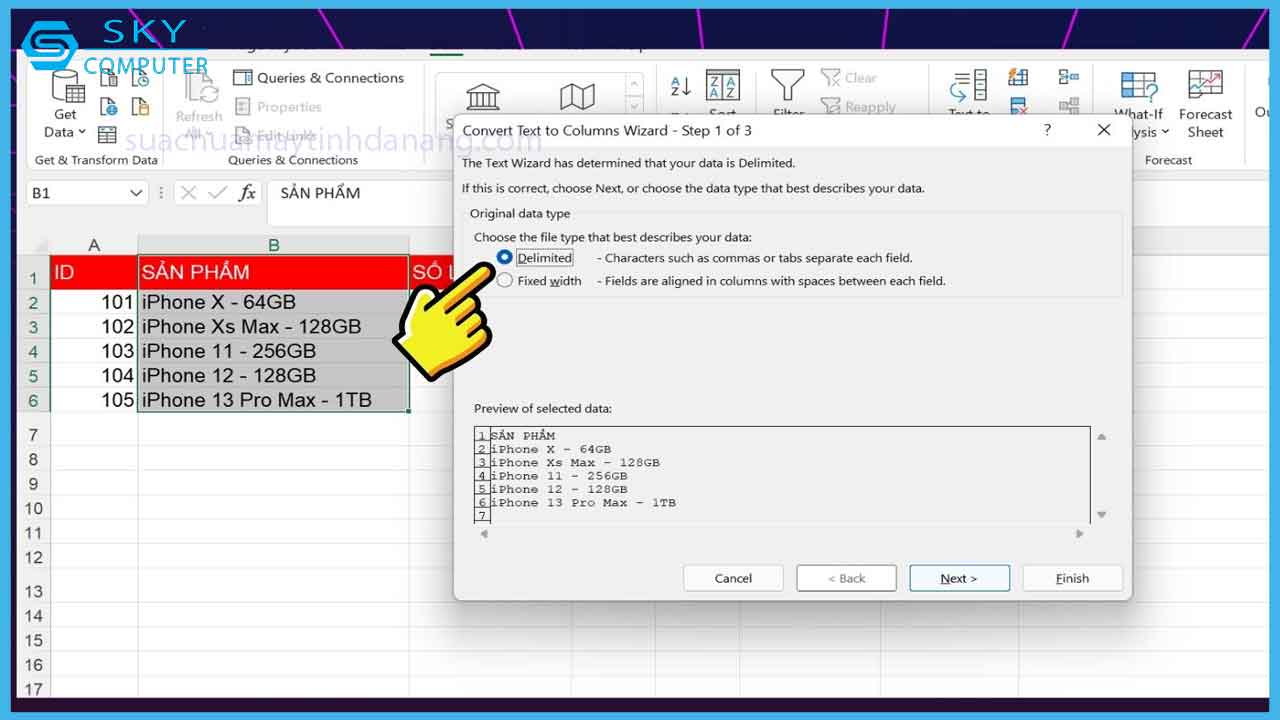Select column B header
Image resolution: width=1280 pixels, height=720 pixels.
[273, 245]
